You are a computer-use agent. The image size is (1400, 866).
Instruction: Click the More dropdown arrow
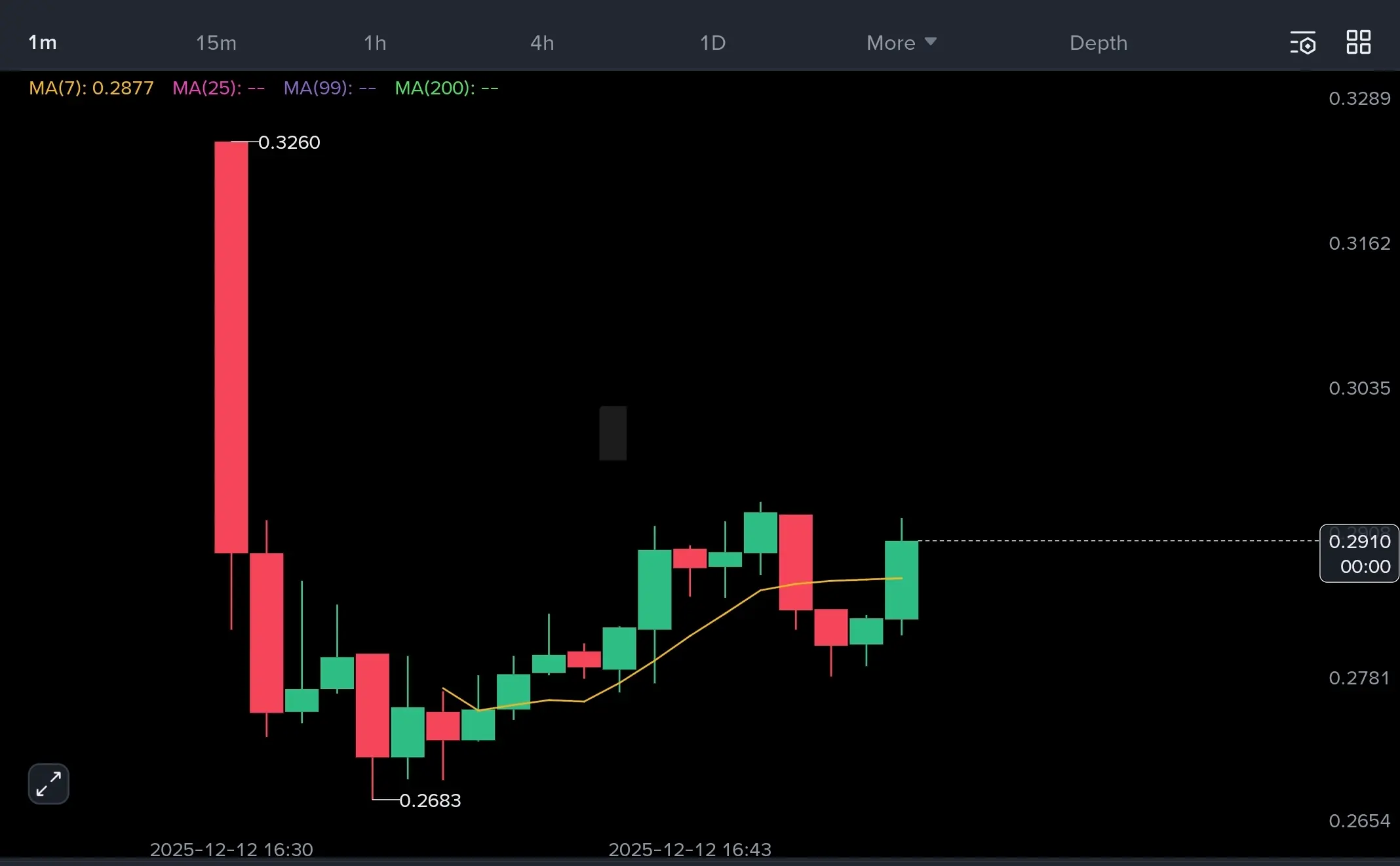point(931,42)
